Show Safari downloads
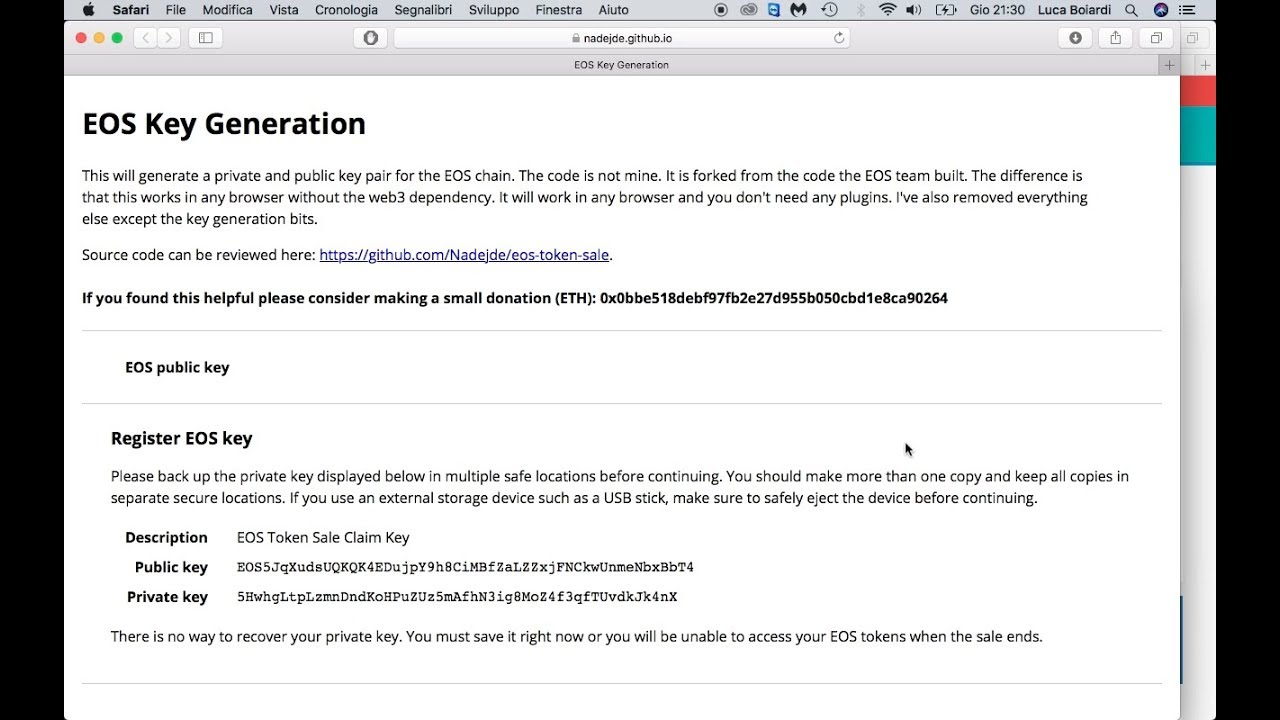 pos(1075,38)
